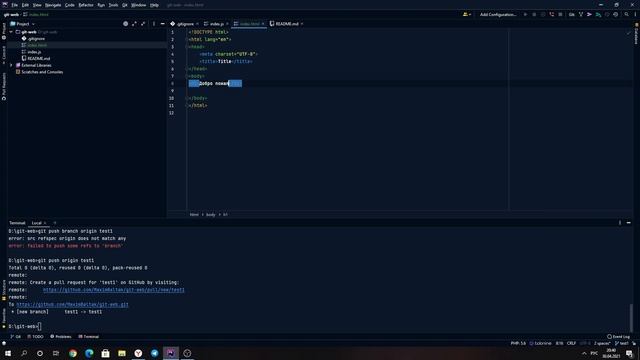The width and height of the screenshot is (640, 360).
Task: Open the Git menu
Action: coord(124,5)
